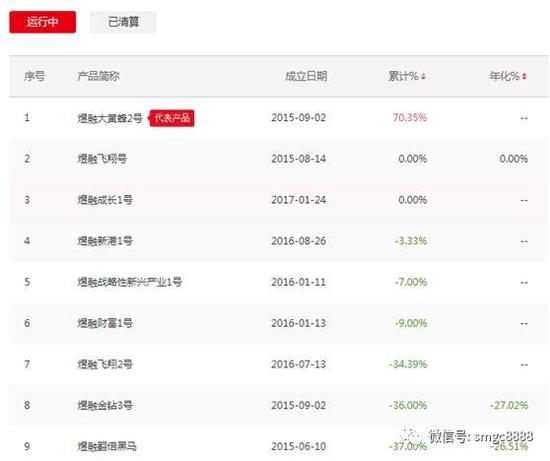
Task: Open product 煜融成长1号
Action: click(105, 200)
